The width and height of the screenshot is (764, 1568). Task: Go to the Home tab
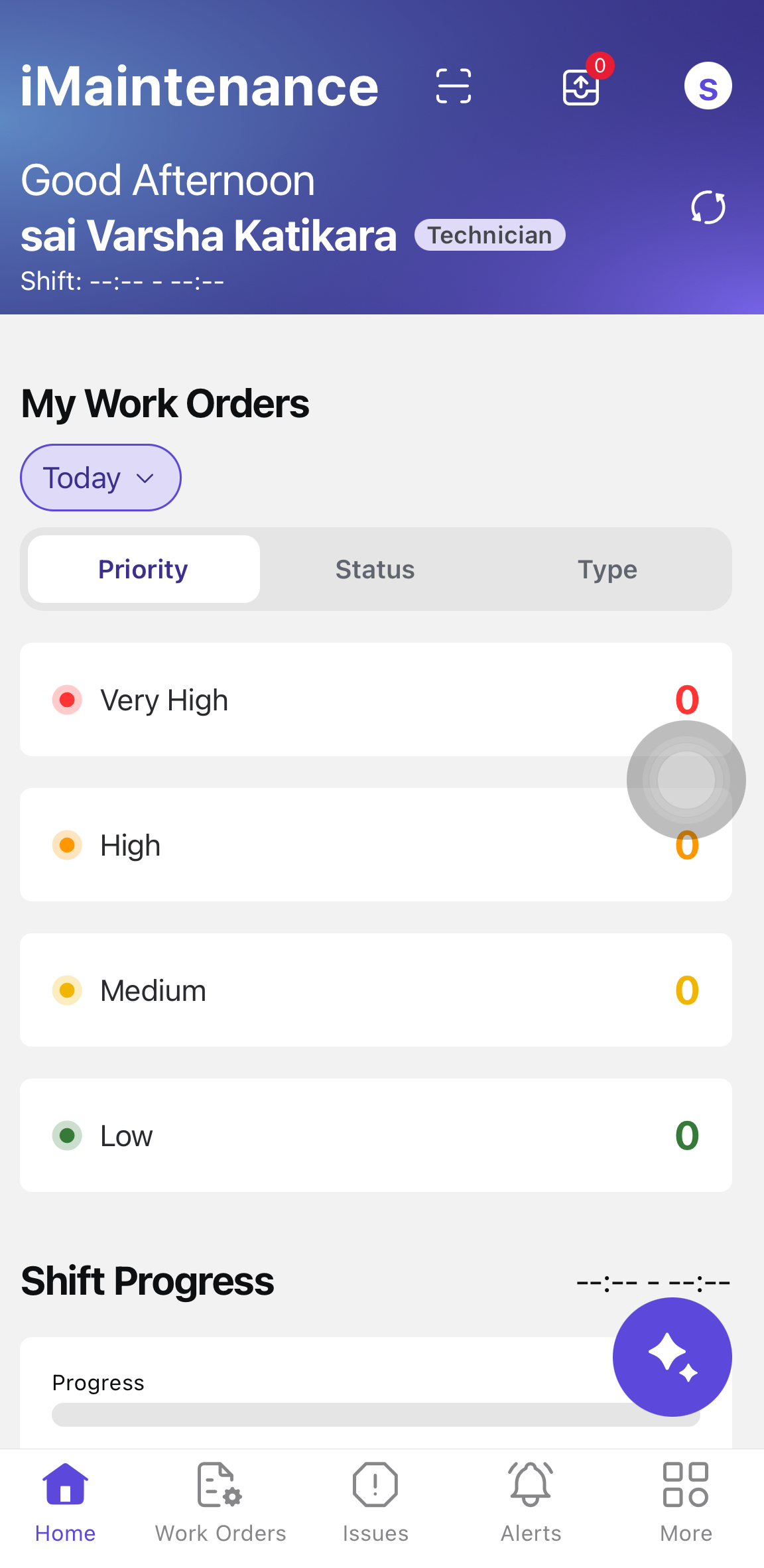pyautogui.click(x=65, y=1502)
